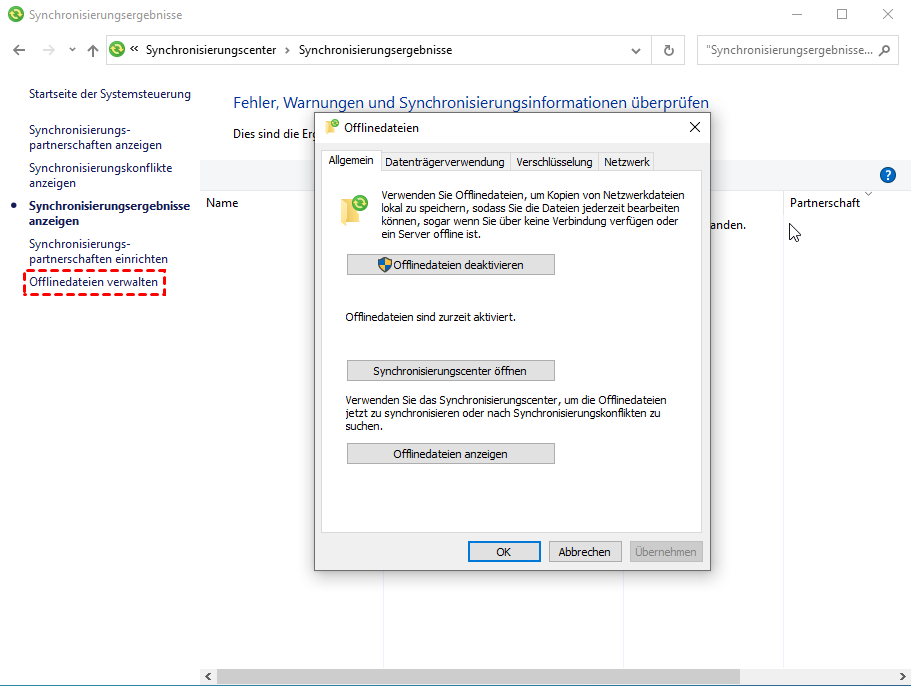The image size is (911, 686).
Task: Click Synchronisierungscenter öffnen button
Action: click(451, 371)
